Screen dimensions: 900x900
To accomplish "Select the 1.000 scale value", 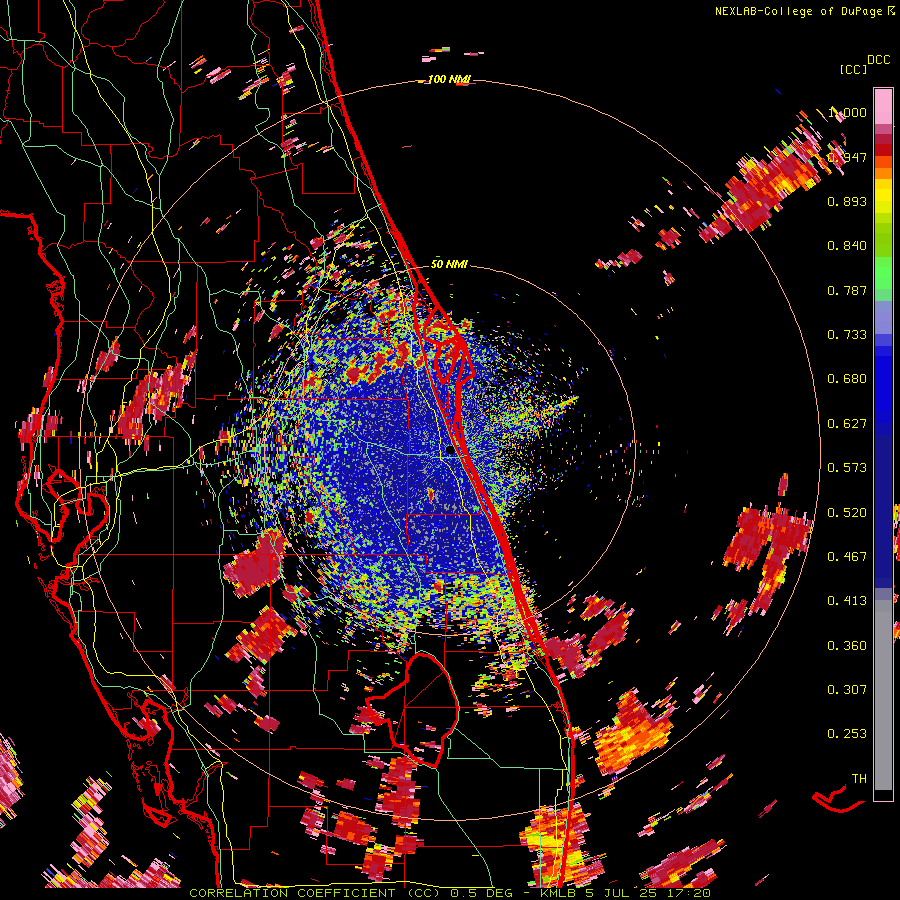I will [x=847, y=112].
